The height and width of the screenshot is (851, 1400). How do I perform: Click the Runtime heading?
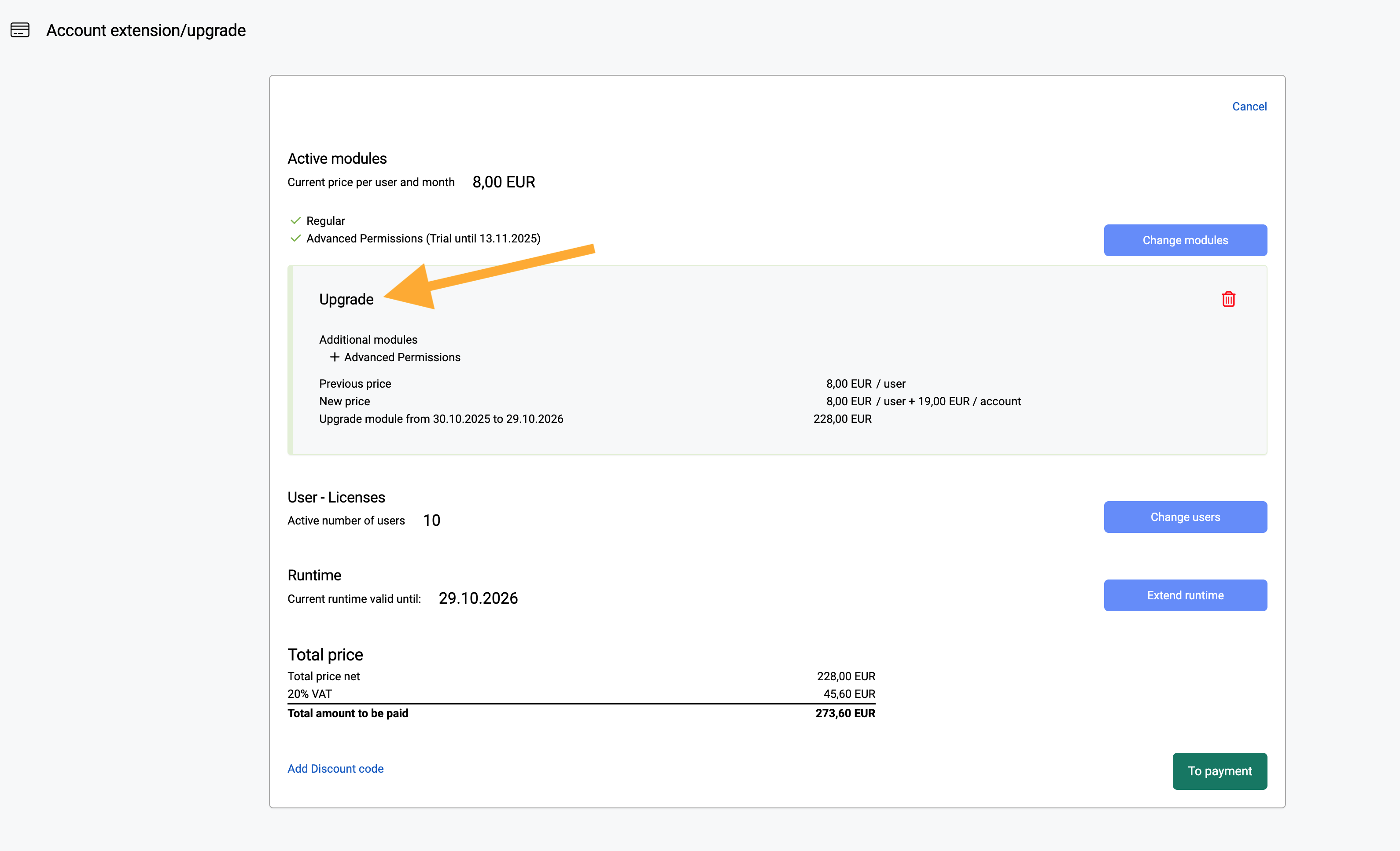tap(314, 575)
